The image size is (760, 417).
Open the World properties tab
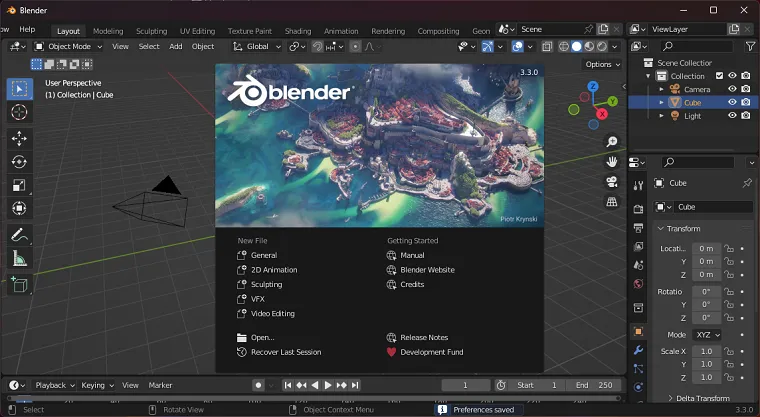tap(638, 284)
